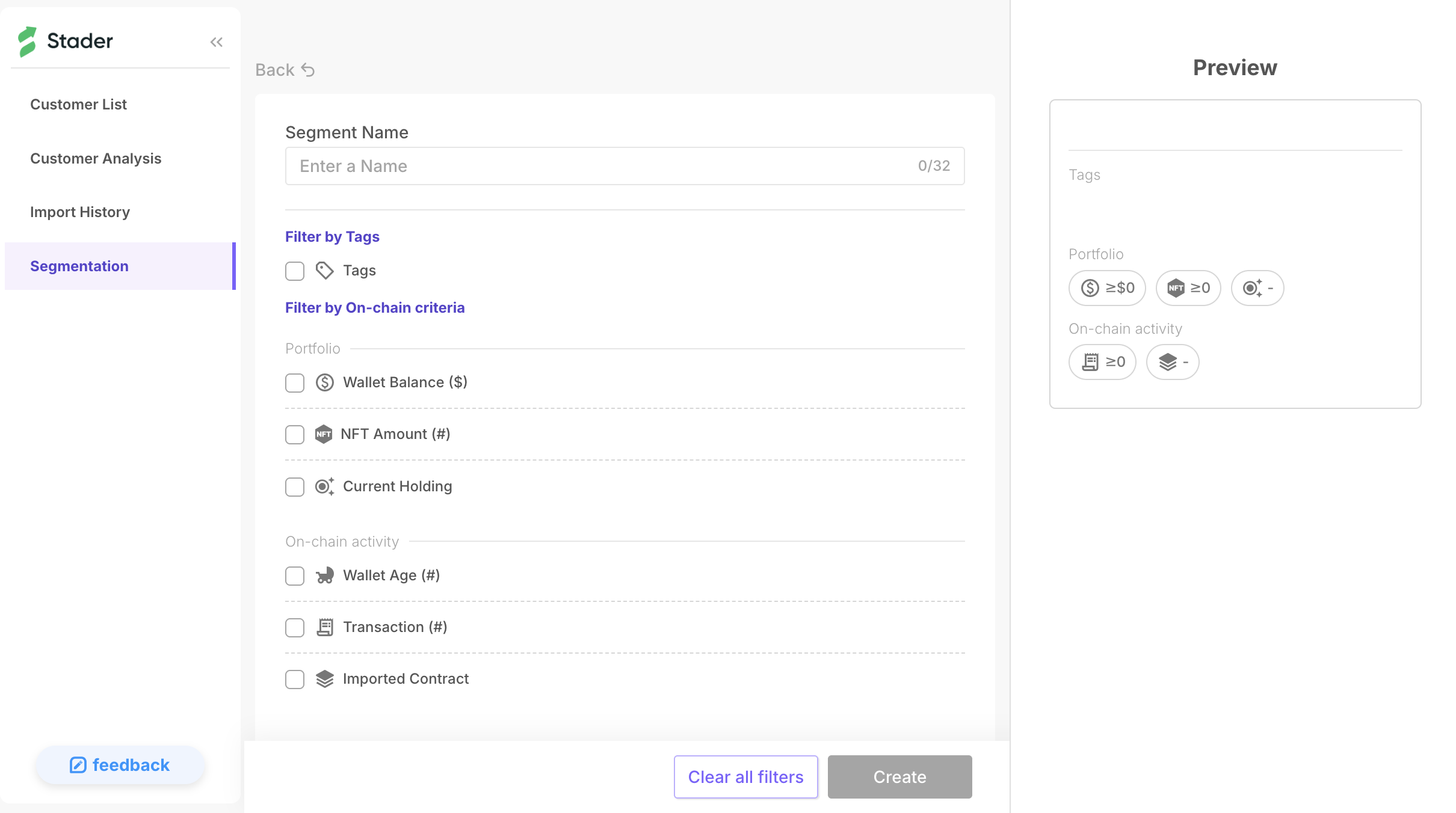Collapse the sidebar with double chevron

pyautogui.click(x=217, y=42)
